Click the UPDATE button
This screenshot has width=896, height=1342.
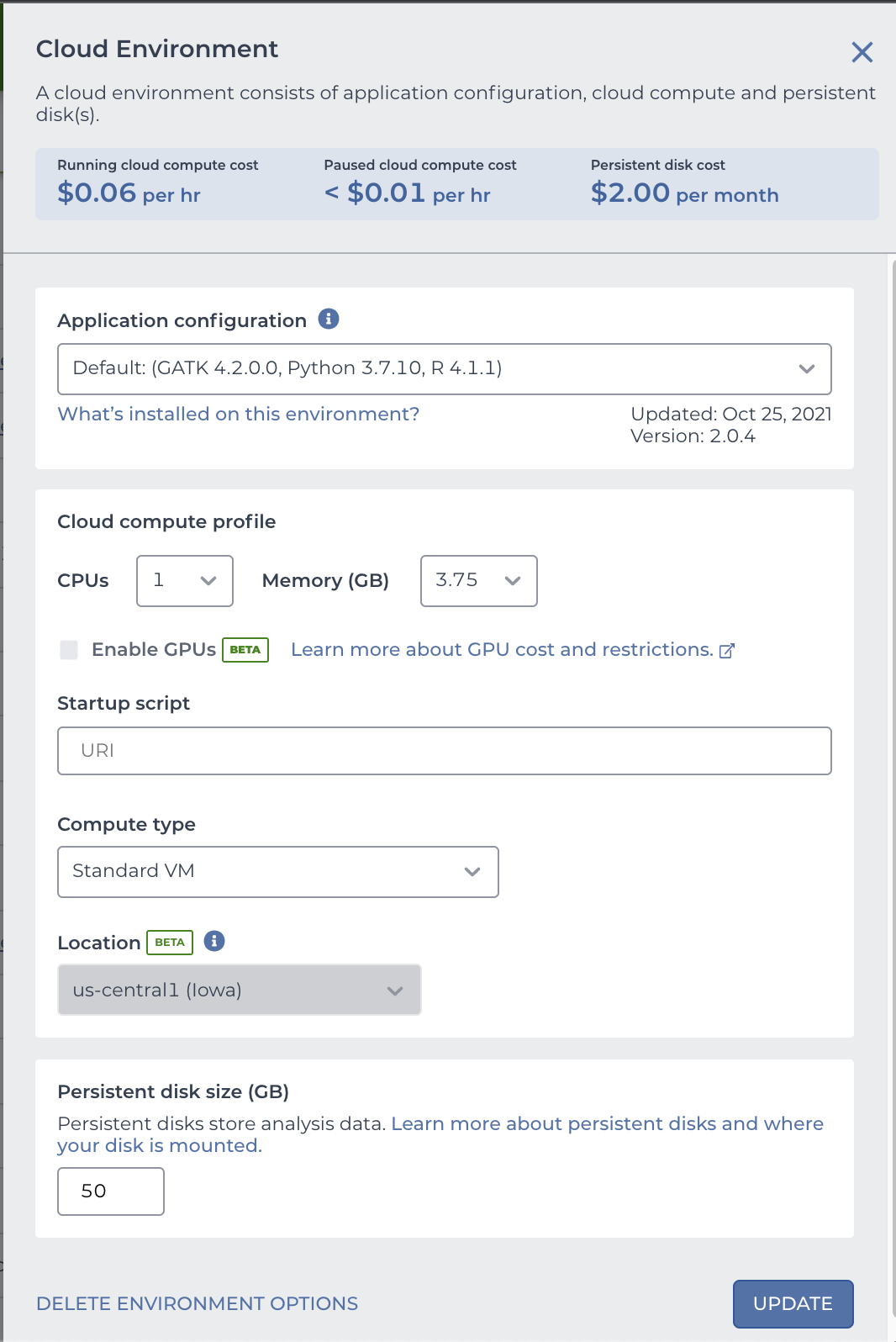[793, 1304]
